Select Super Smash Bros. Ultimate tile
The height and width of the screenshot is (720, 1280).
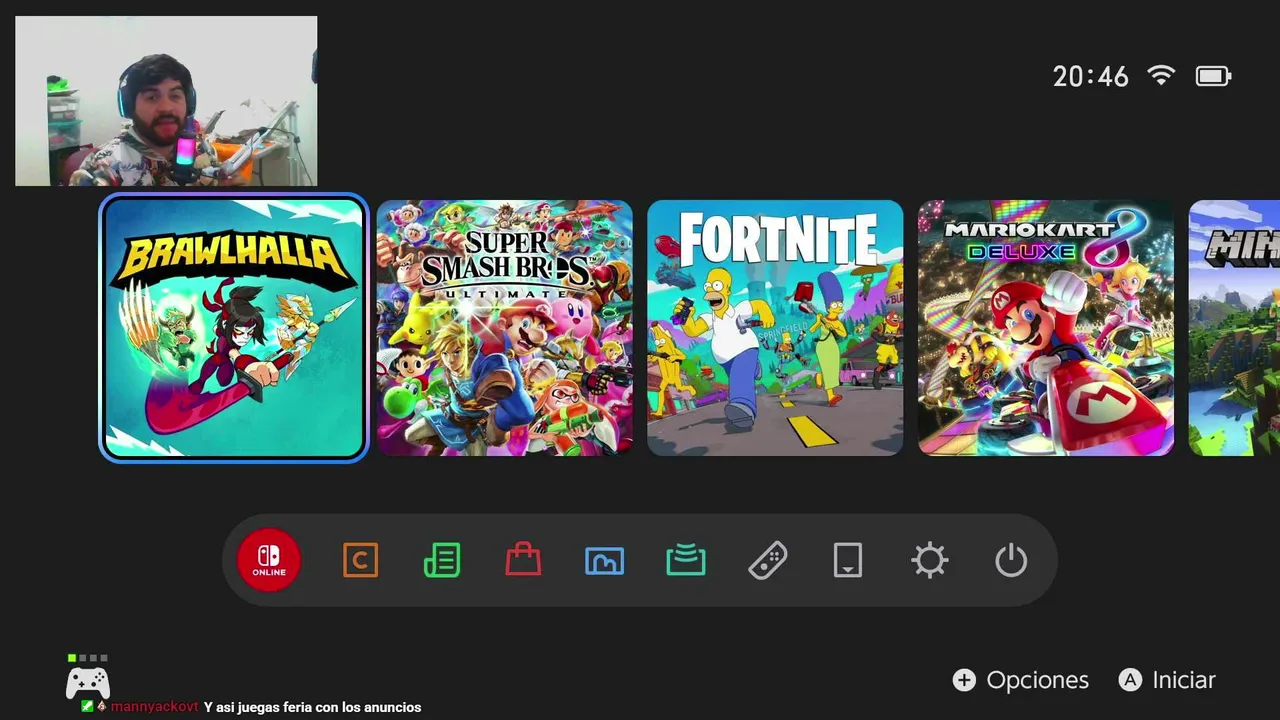point(505,328)
